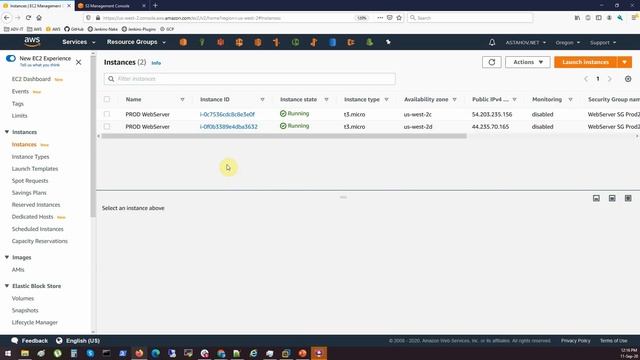The height and width of the screenshot is (360, 640).
Task: Go to next page of instances
Action: pos(610,79)
